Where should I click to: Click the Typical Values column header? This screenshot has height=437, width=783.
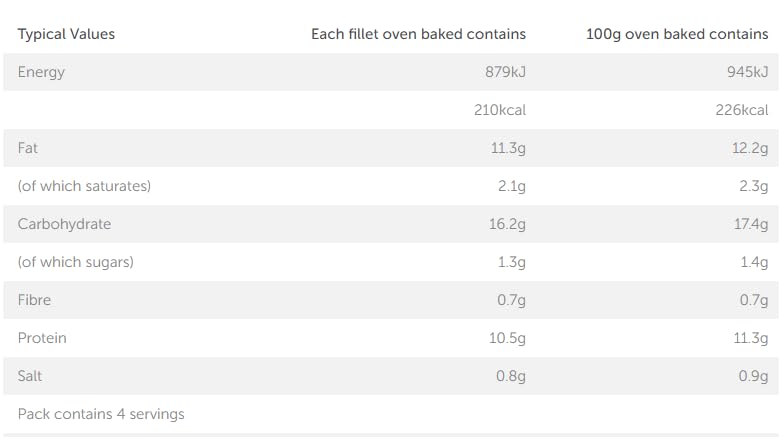66,34
